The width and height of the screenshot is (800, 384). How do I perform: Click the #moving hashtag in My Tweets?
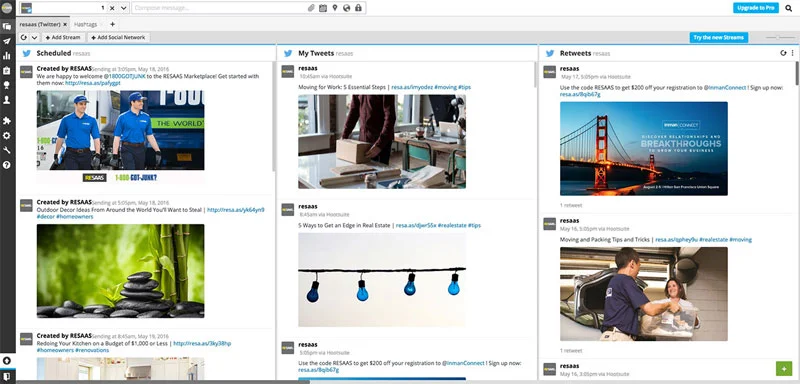tap(446, 87)
